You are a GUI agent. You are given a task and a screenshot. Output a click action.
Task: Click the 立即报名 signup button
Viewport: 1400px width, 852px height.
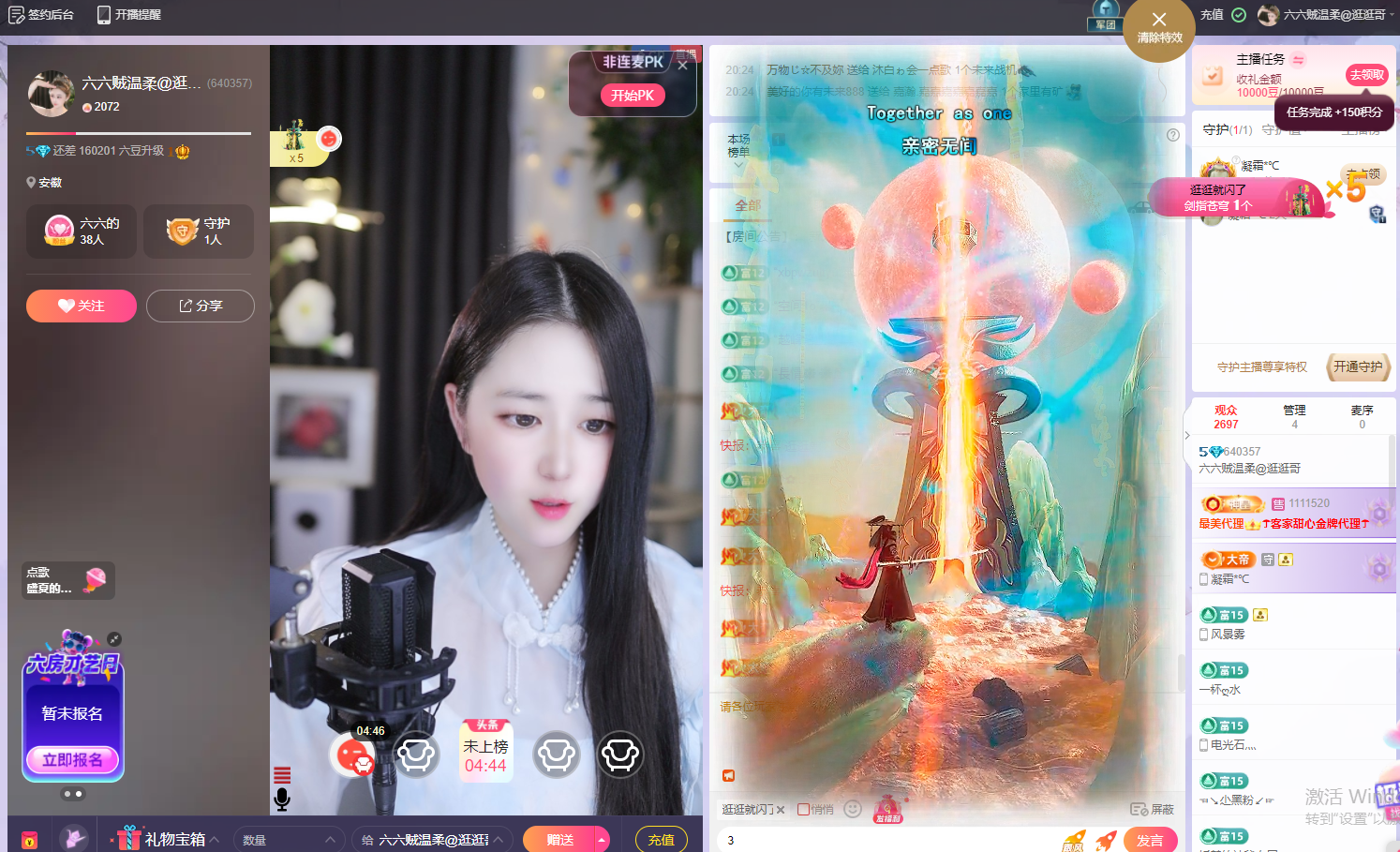(72, 759)
